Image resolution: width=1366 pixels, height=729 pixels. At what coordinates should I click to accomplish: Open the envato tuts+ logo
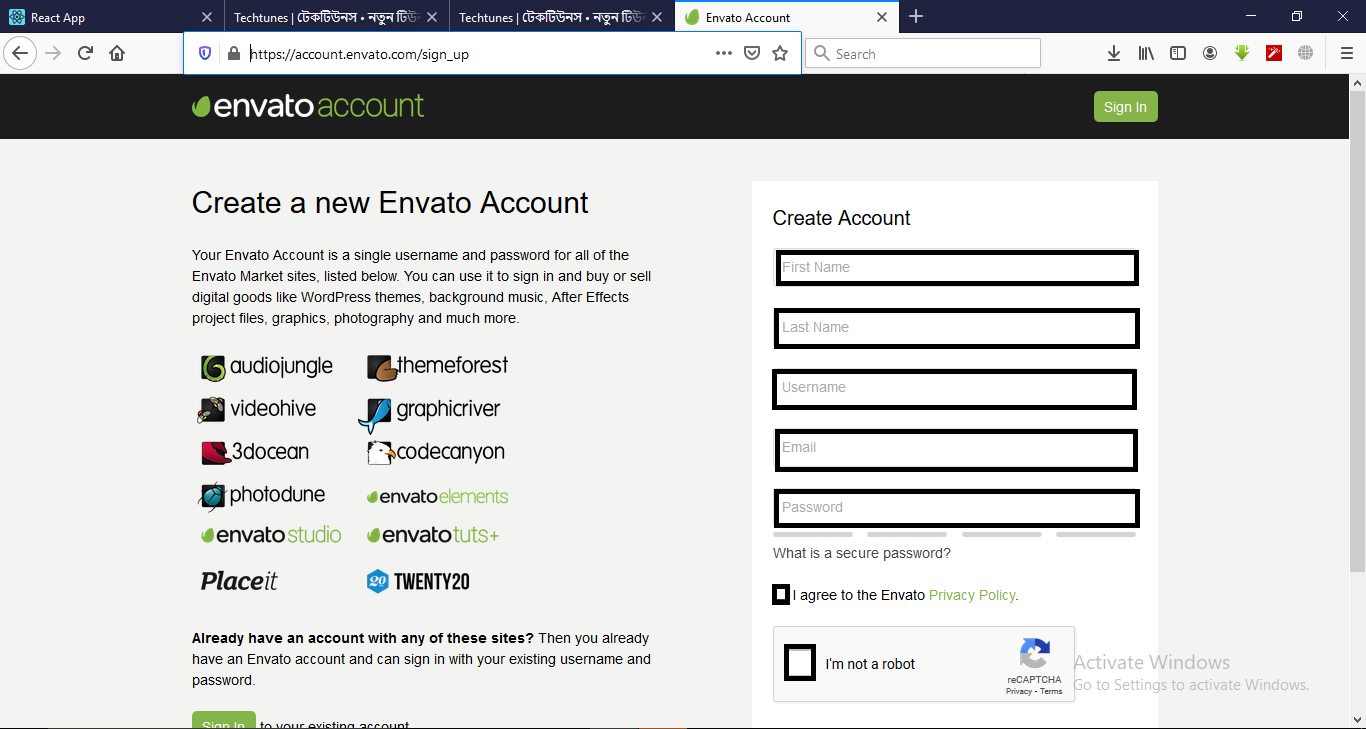(433, 535)
